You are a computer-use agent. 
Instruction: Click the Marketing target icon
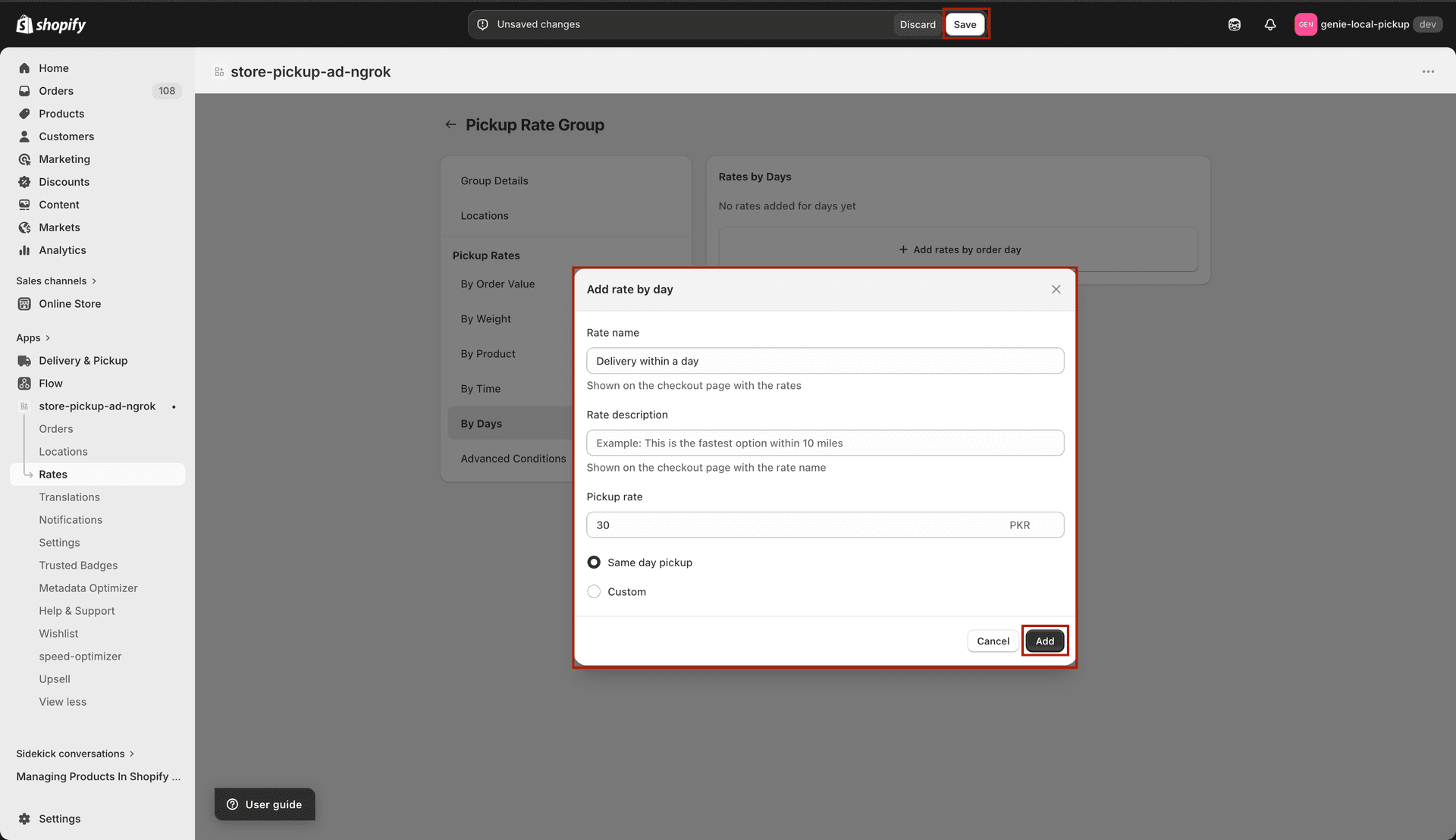pyautogui.click(x=24, y=159)
